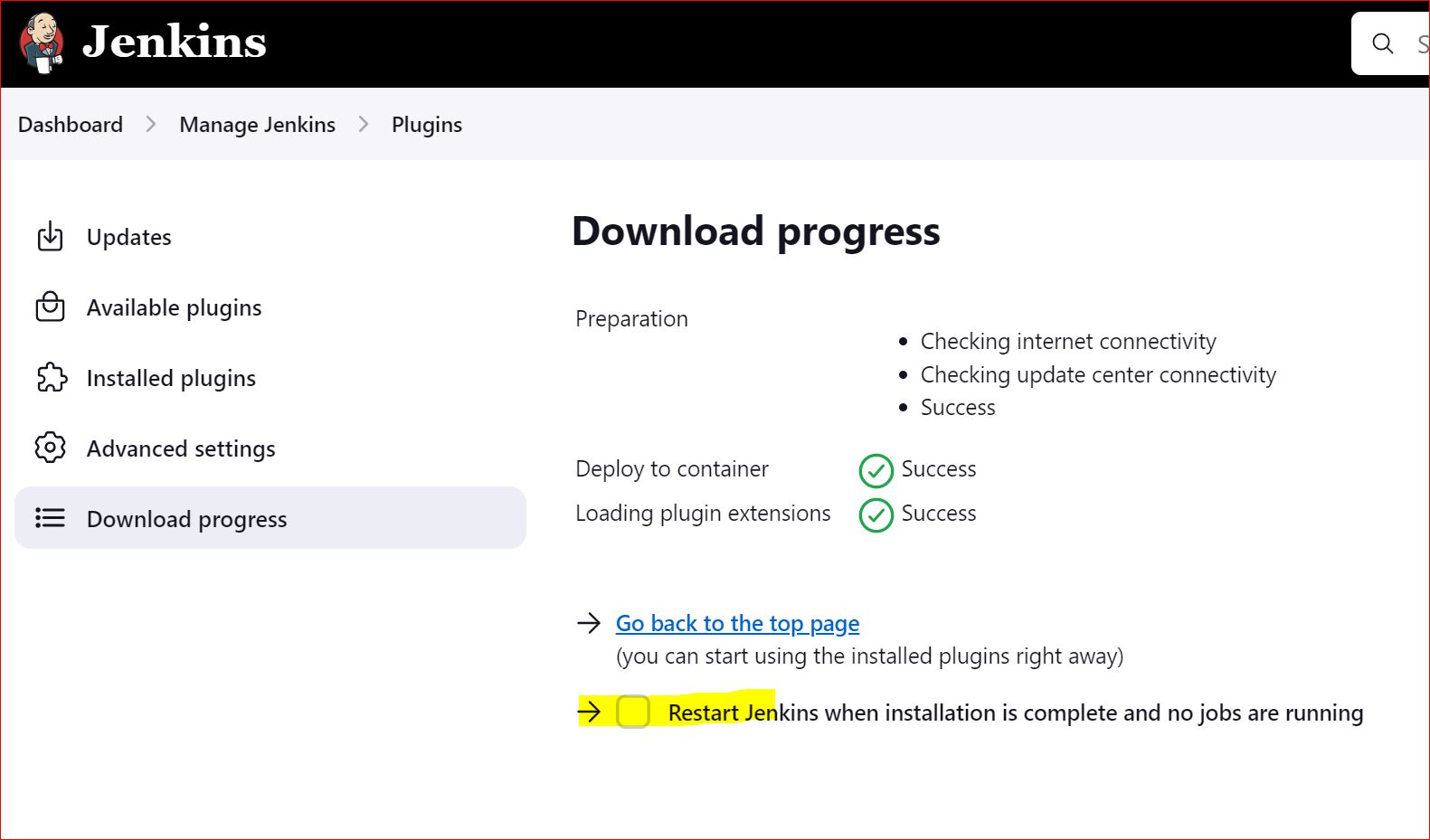This screenshot has height=840, width=1430.
Task: Click the Advanced settings gear icon
Action: [x=50, y=448]
